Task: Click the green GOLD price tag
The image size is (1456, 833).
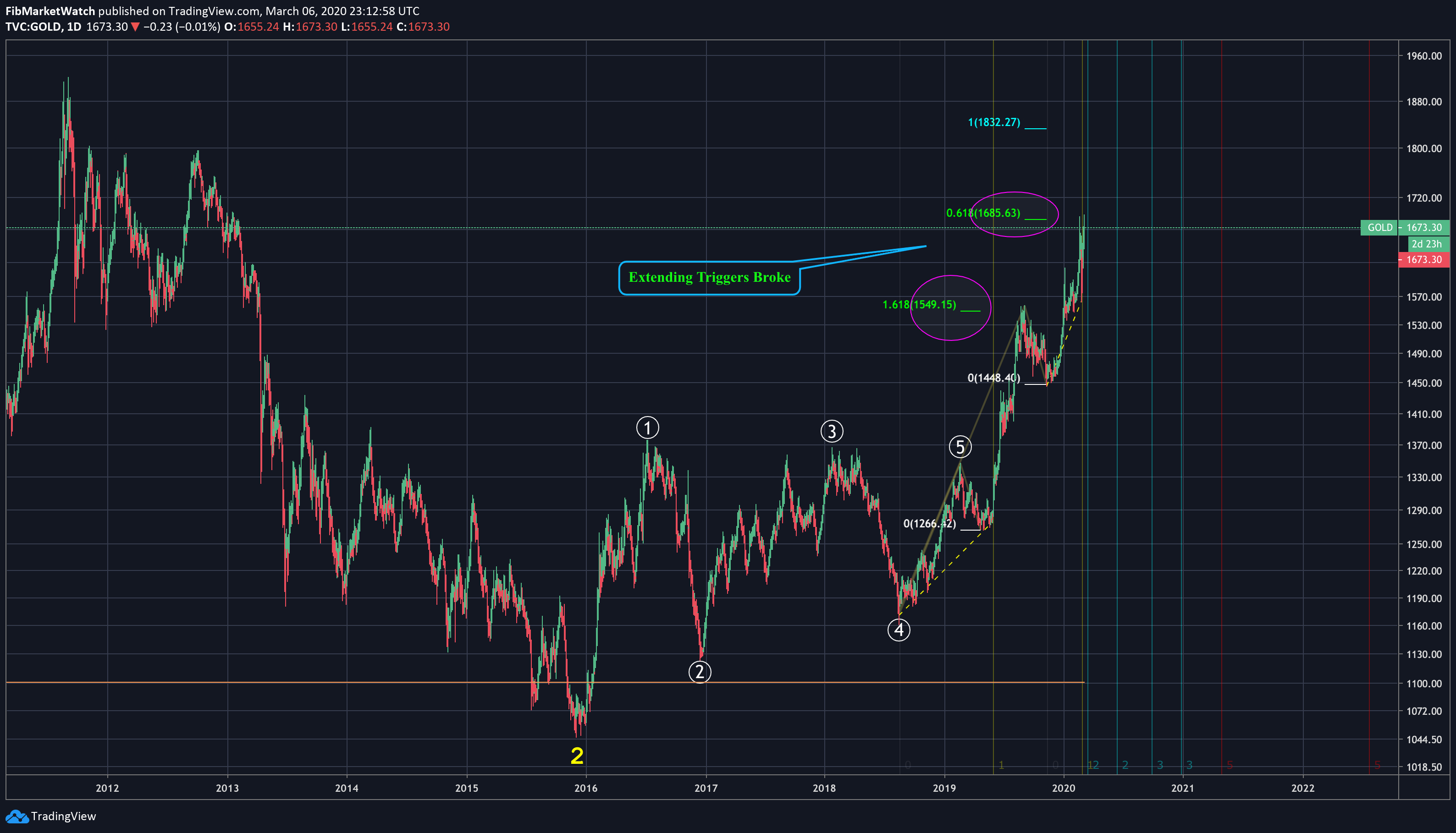Action: click(x=1379, y=228)
